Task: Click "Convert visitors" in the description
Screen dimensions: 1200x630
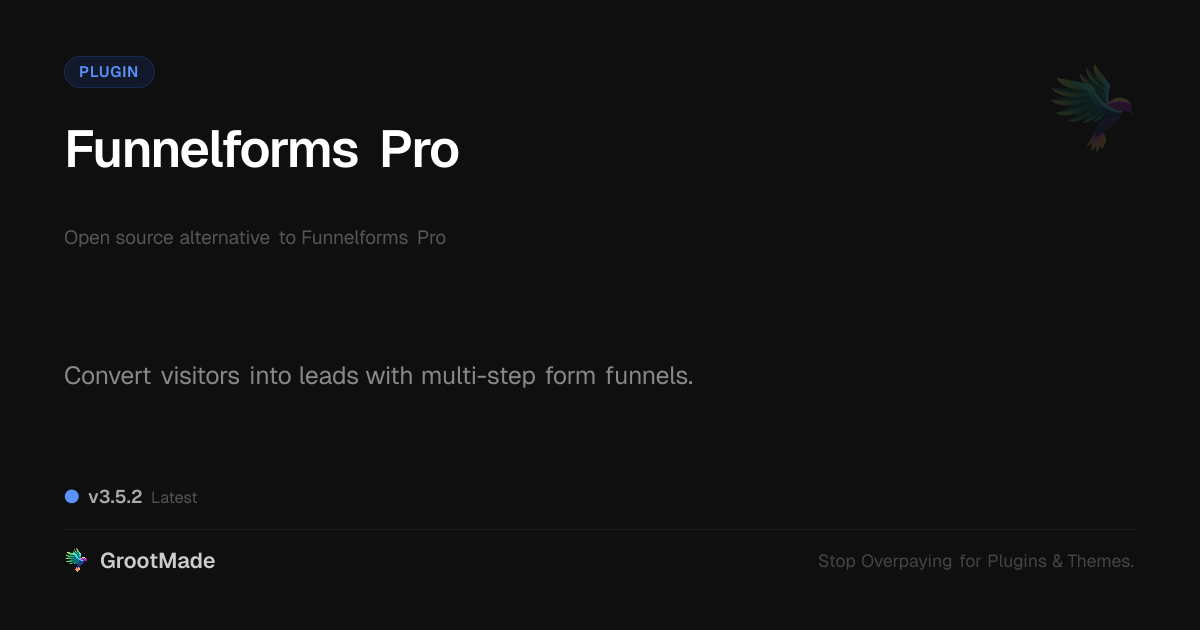Action: point(151,376)
